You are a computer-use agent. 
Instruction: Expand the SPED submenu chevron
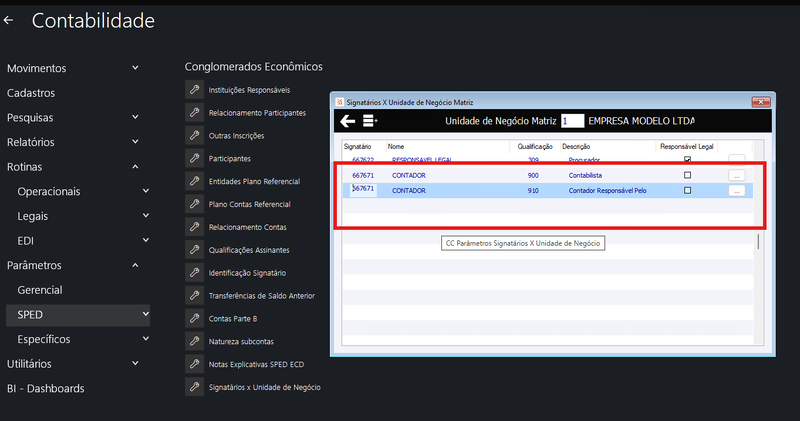pyautogui.click(x=145, y=314)
